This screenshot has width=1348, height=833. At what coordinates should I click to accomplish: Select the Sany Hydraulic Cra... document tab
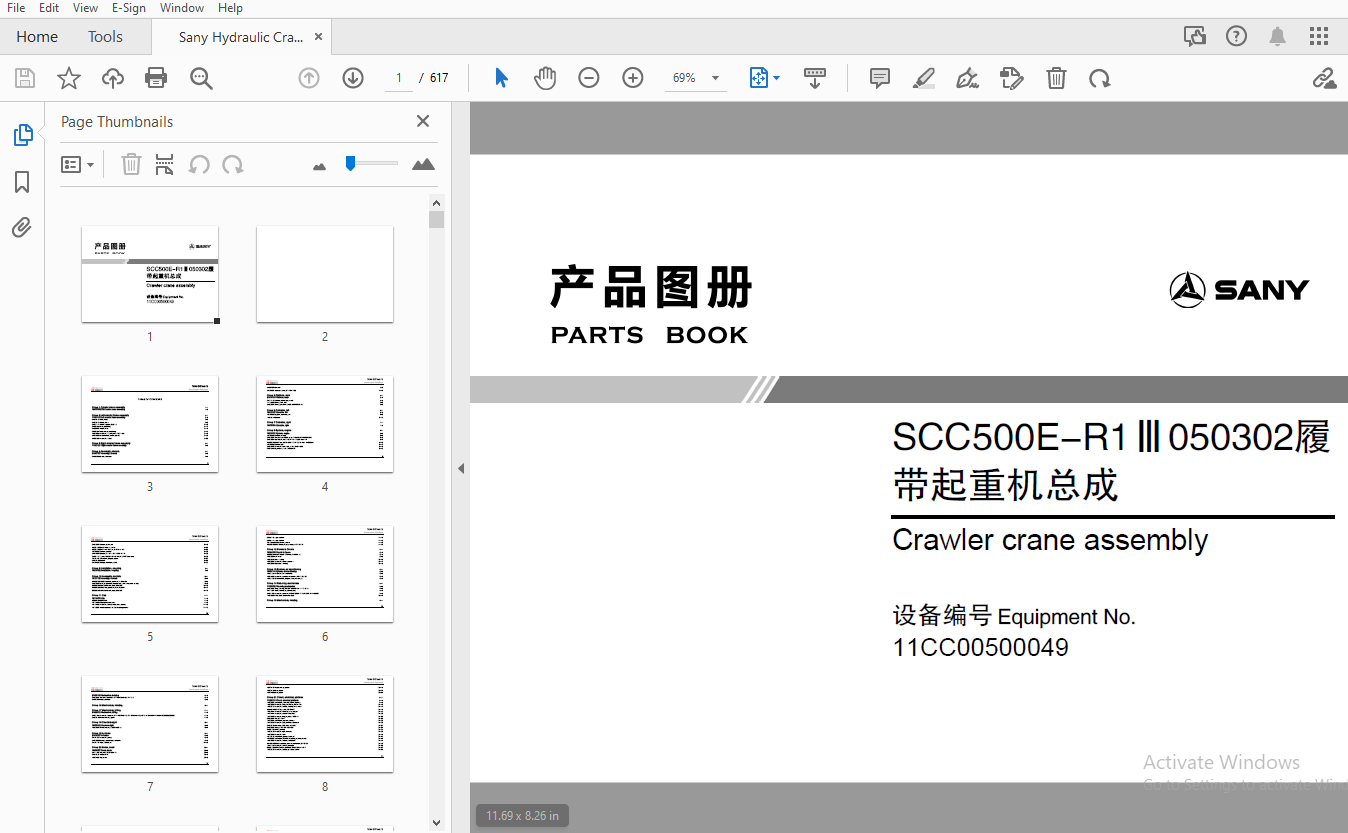pos(240,37)
